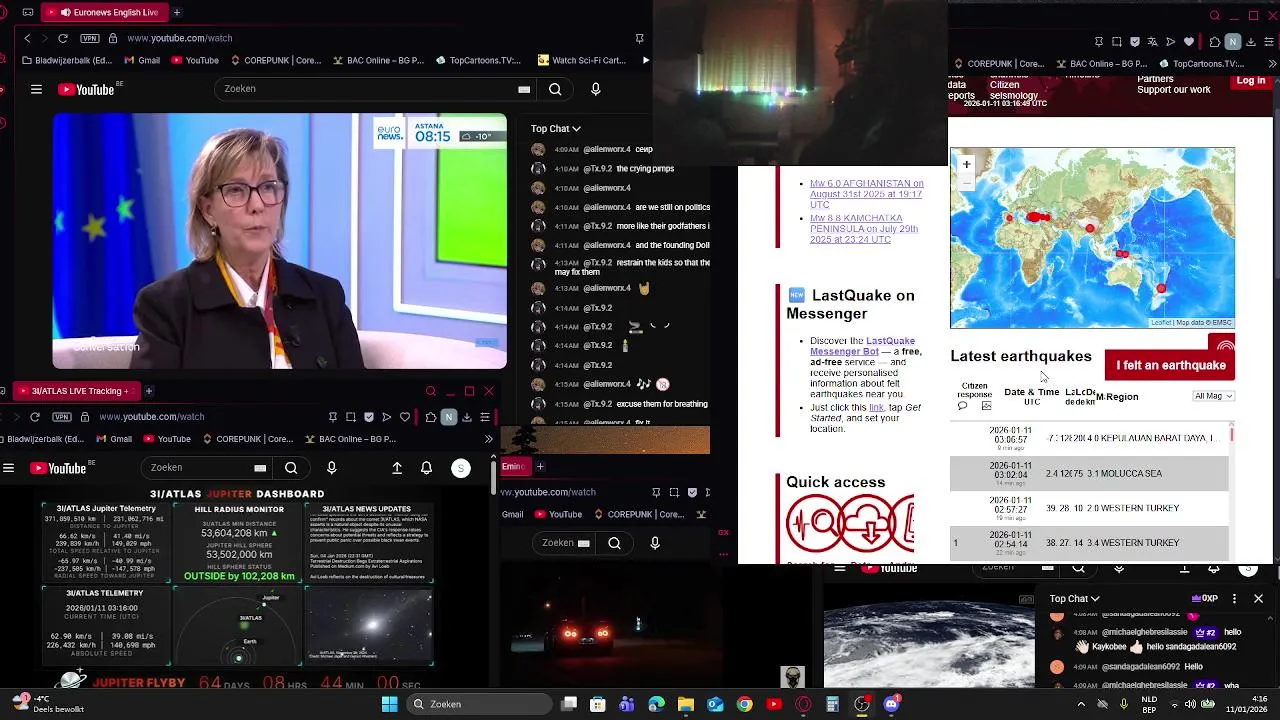Image resolution: width=1280 pixels, height=720 pixels.
Task: Select the Eminc browser tab
Action: [x=514, y=466]
